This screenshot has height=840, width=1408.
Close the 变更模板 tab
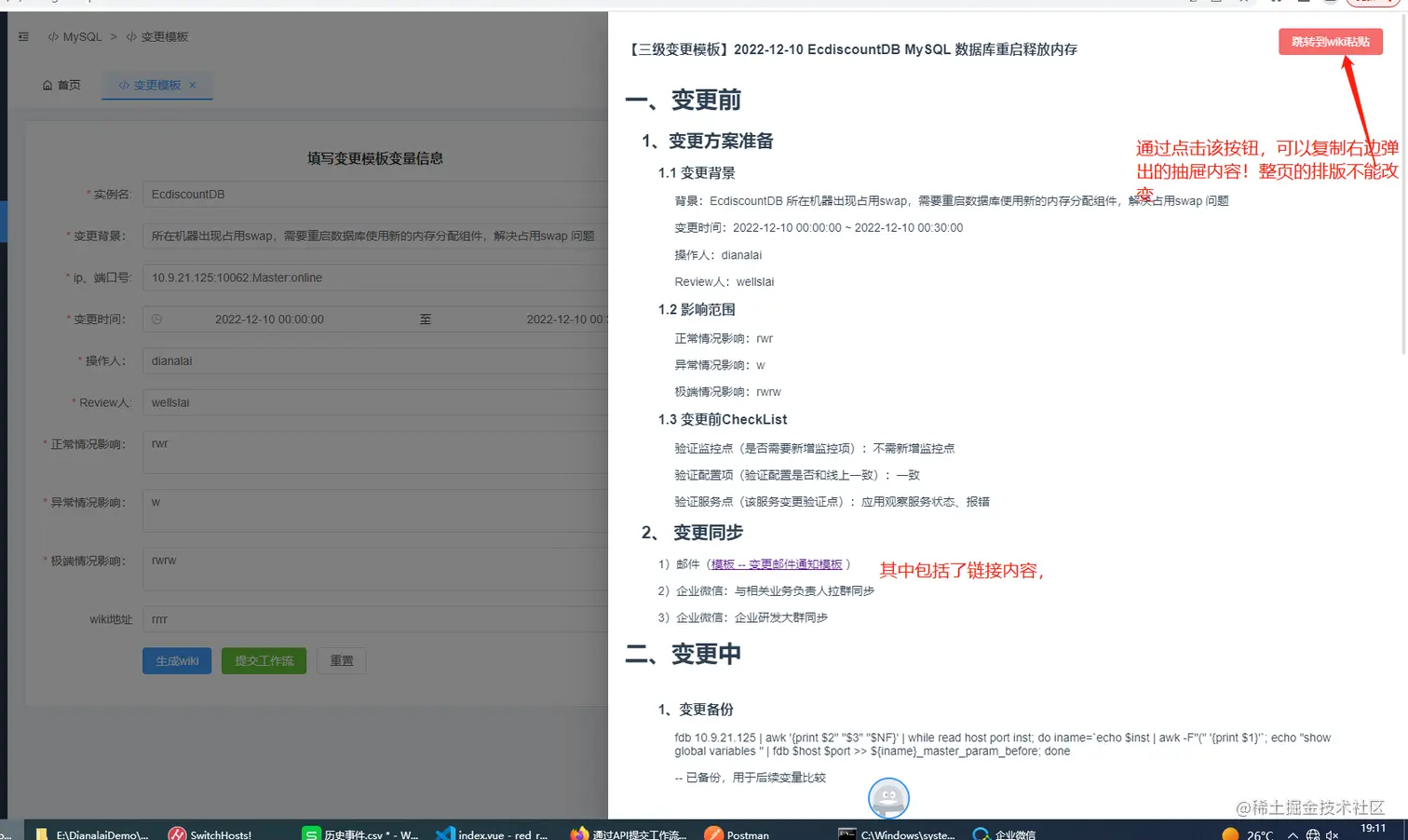(193, 85)
